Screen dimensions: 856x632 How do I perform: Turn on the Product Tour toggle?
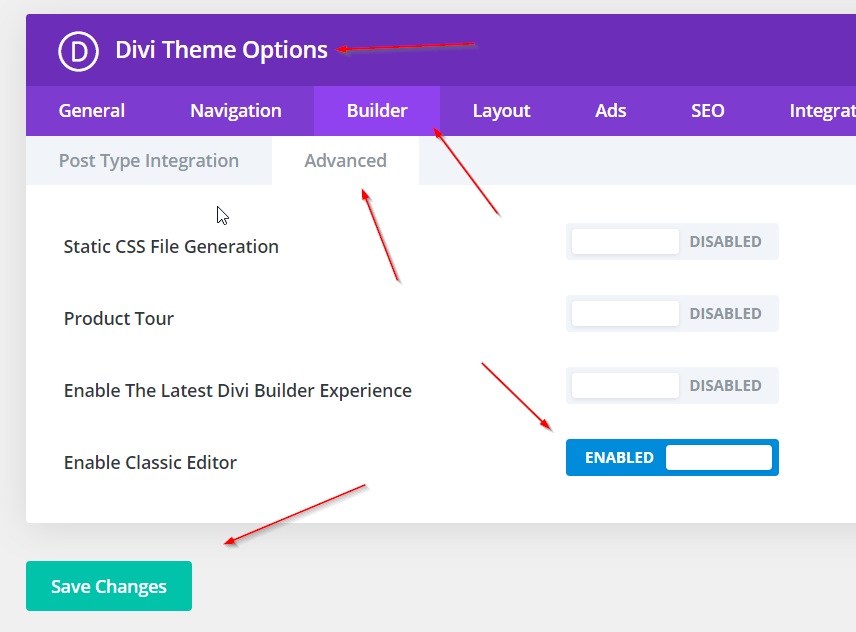[x=672, y=314]
